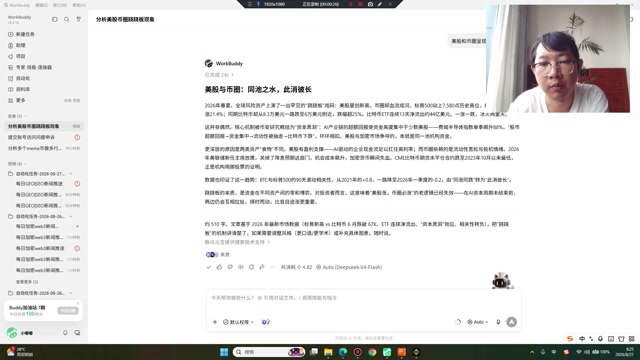Open Microsoft Edge from the taskbar
This screenshot has width=640, height=360.
click(343, 352)
